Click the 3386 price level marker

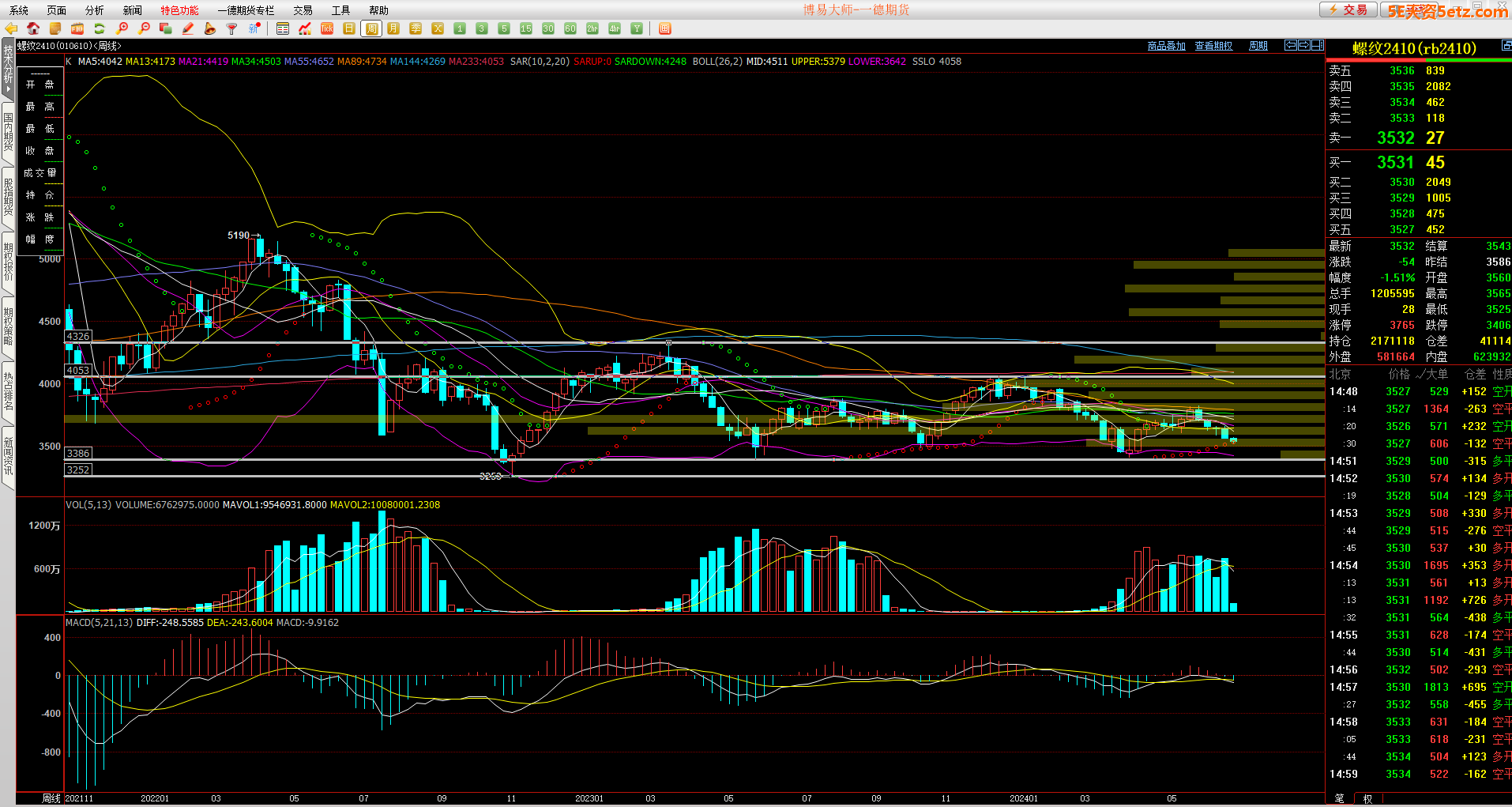[77, 453]
